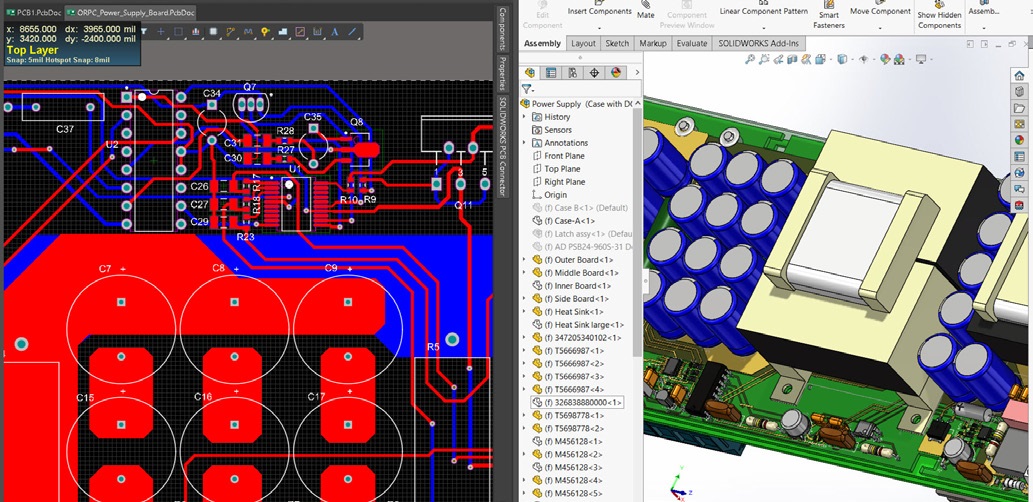
Task: Open the Design Library icon in task pane
Action: click(x=1019, y=92)
